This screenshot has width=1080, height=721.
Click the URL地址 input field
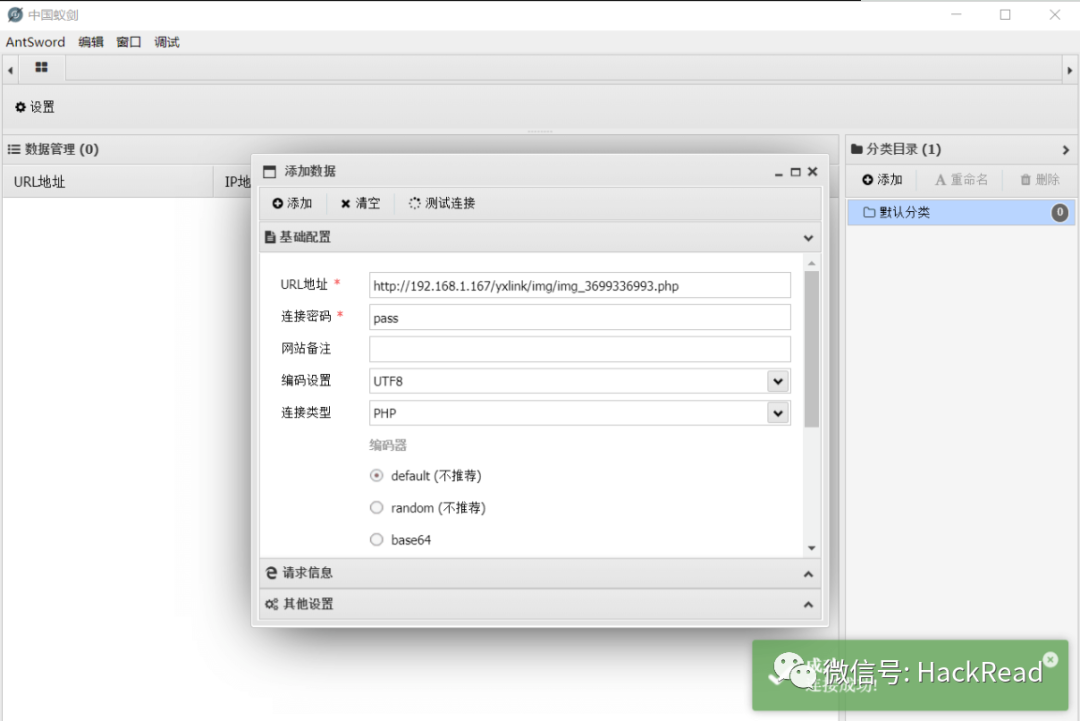(x=579, y=285)
